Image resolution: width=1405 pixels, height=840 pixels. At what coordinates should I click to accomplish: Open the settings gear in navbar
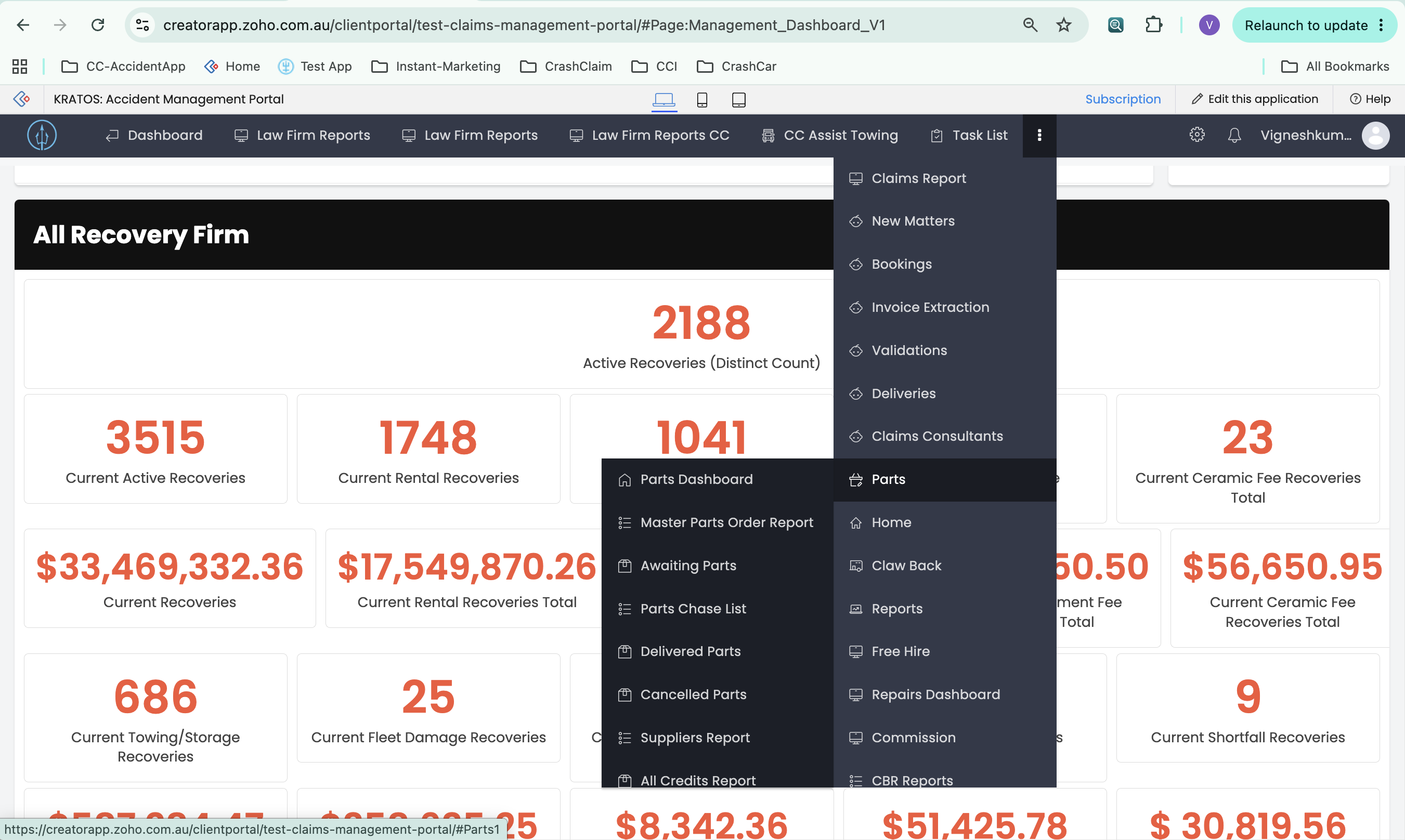pos(1196,135)
